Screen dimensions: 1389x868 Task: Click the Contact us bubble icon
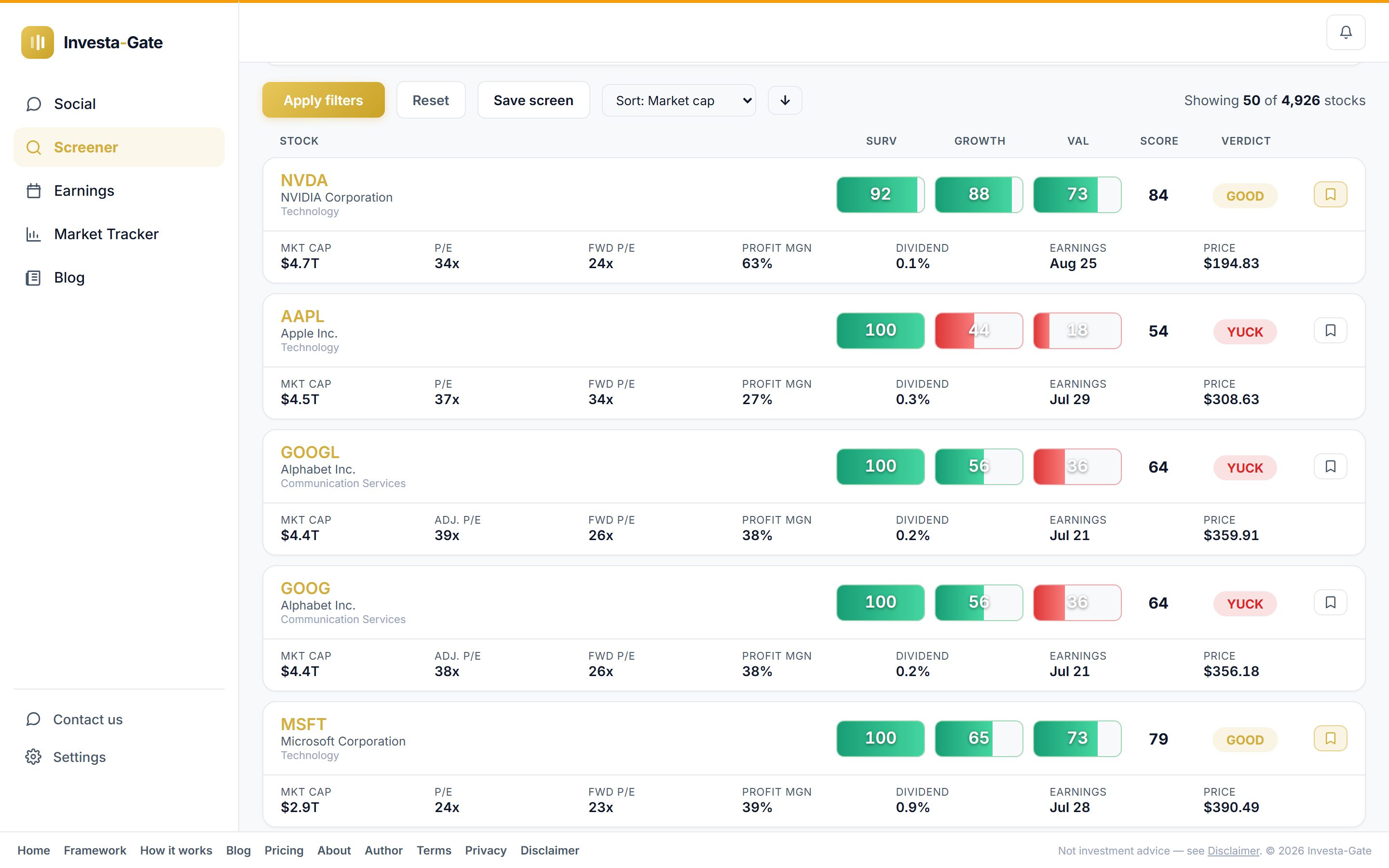click(33, 719)
